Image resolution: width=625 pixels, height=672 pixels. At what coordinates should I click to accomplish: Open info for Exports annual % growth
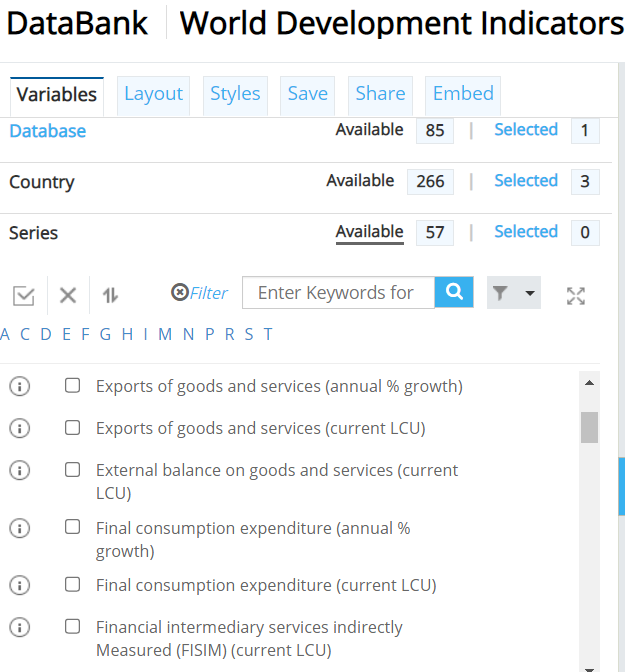click(x=19, y=386)
